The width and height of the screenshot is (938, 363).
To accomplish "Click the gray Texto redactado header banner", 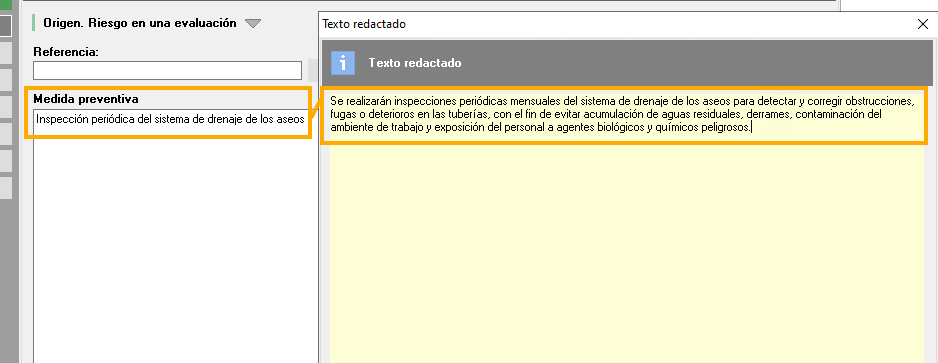I will (627, 63).
